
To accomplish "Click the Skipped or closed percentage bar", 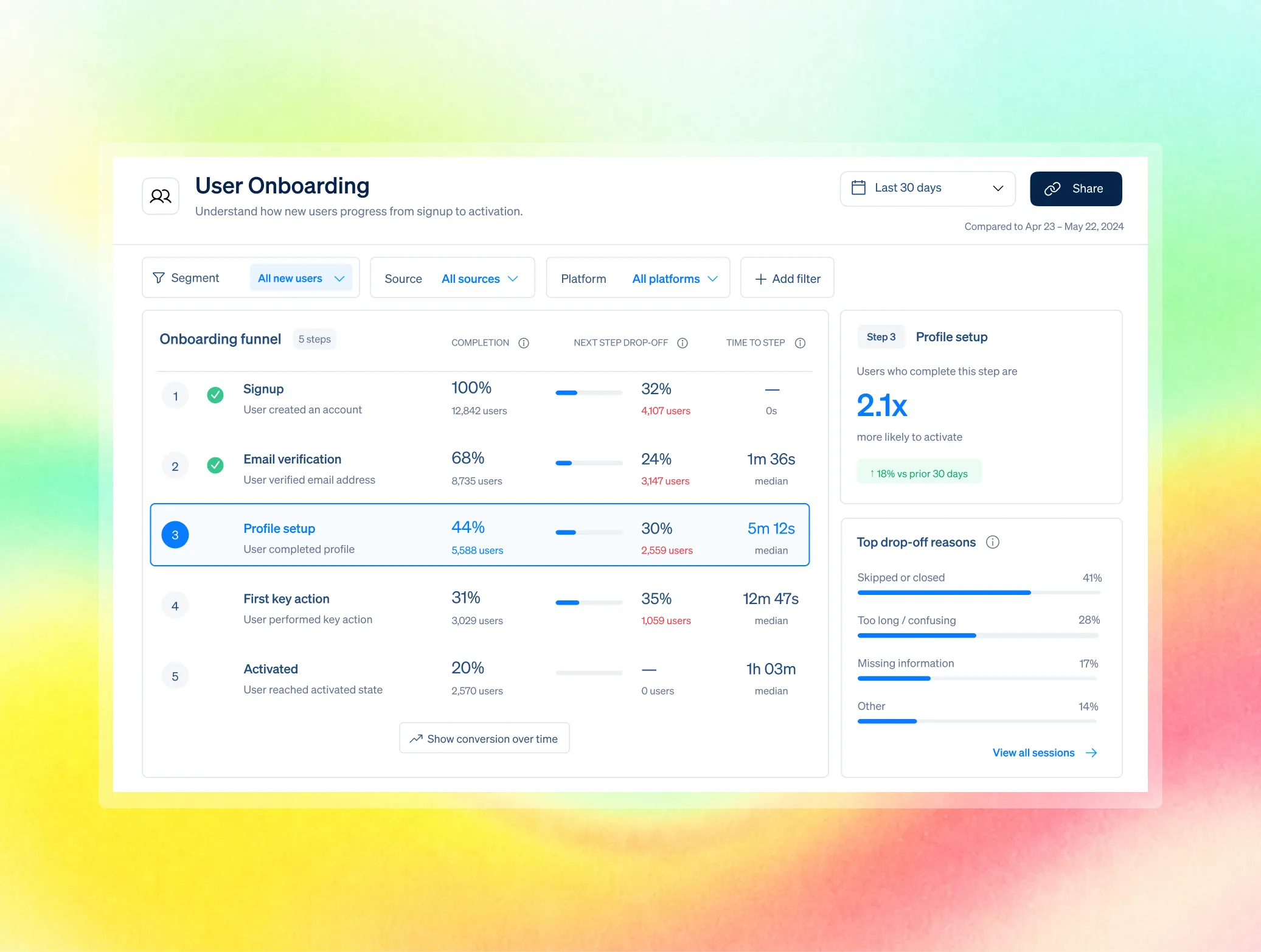I will [x=978, y=592].
